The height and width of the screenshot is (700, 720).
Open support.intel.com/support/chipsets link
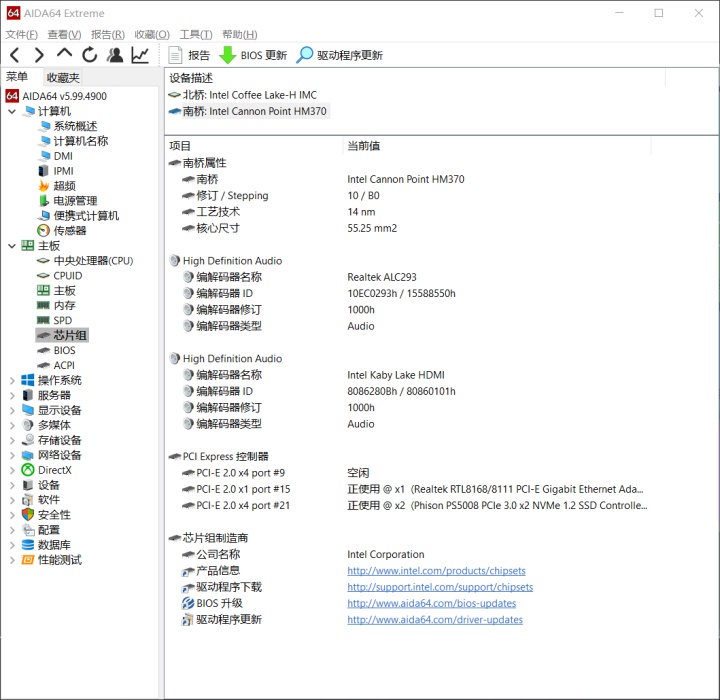click(440, 587)
